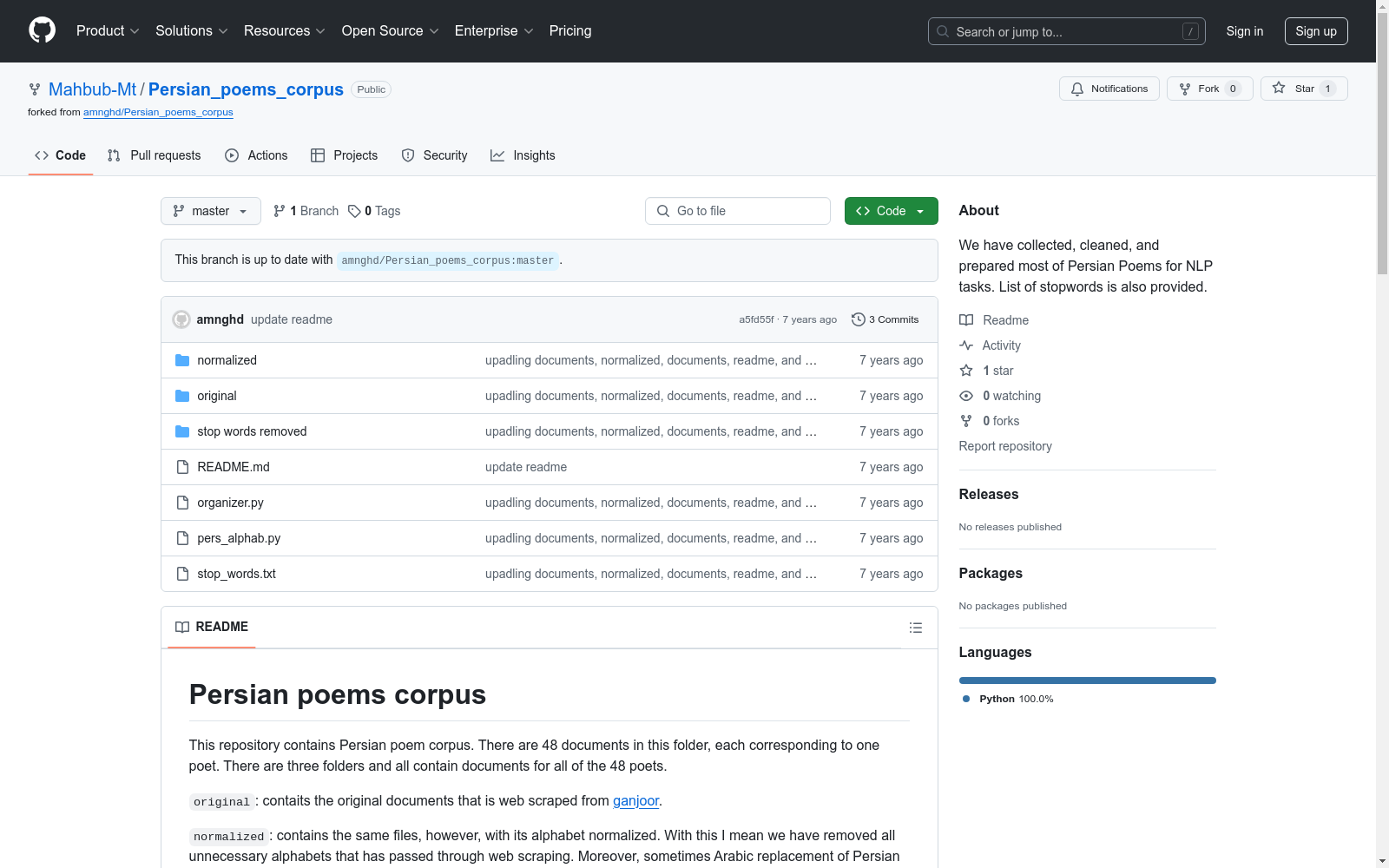Click the branch icon beside 1 Branch
Screen dimensions: 1389x868
280,211
